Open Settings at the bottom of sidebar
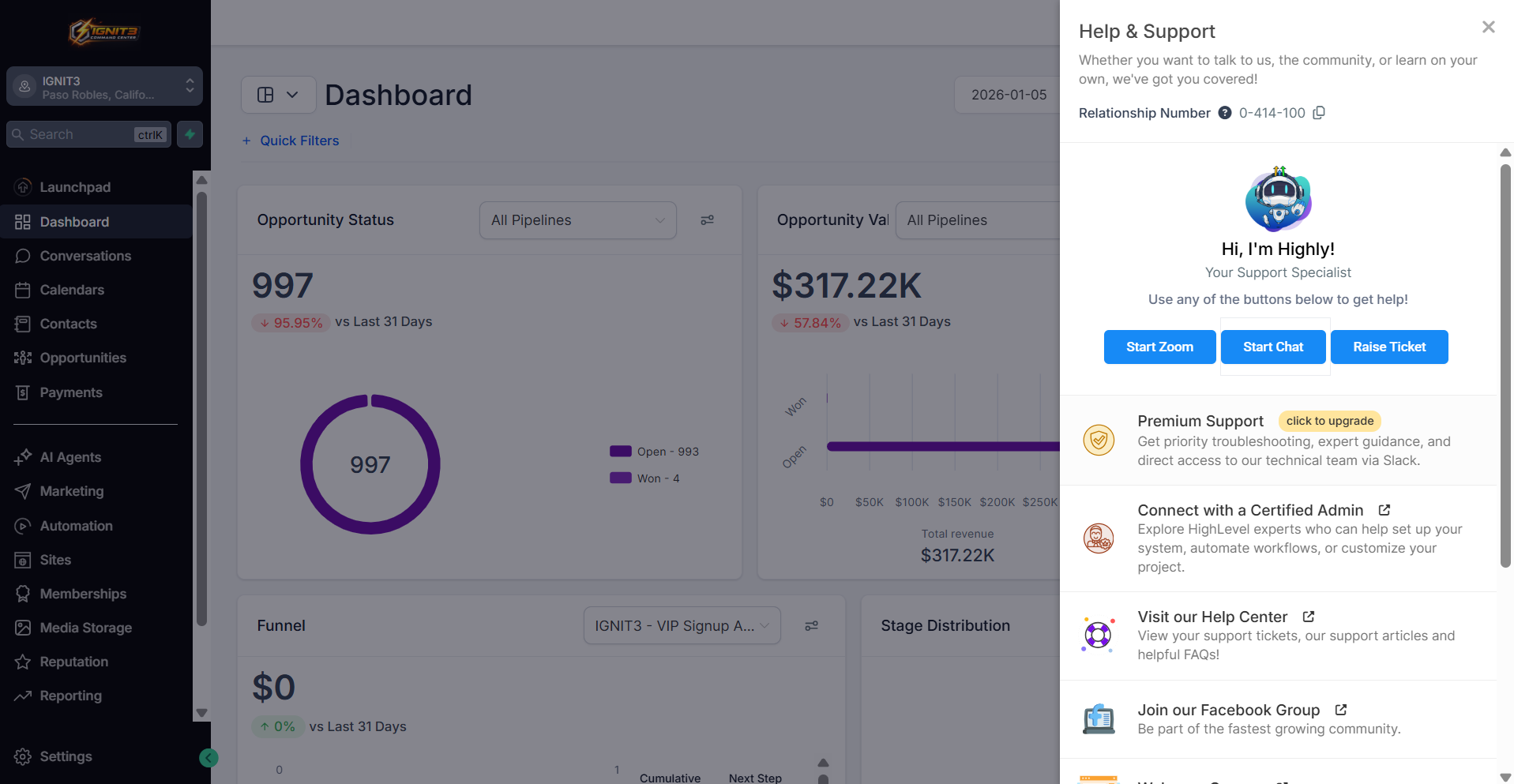 (66, 756)
